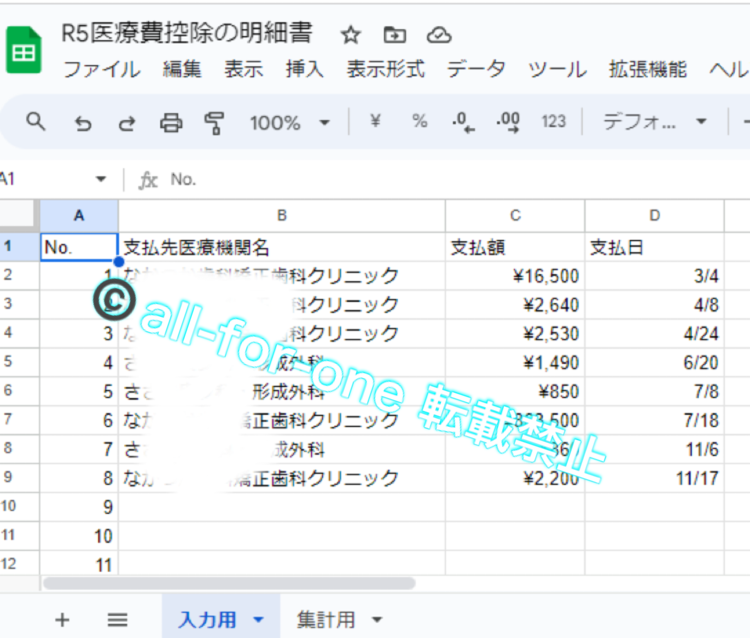Open the 表示 menu

click(243, 69)
